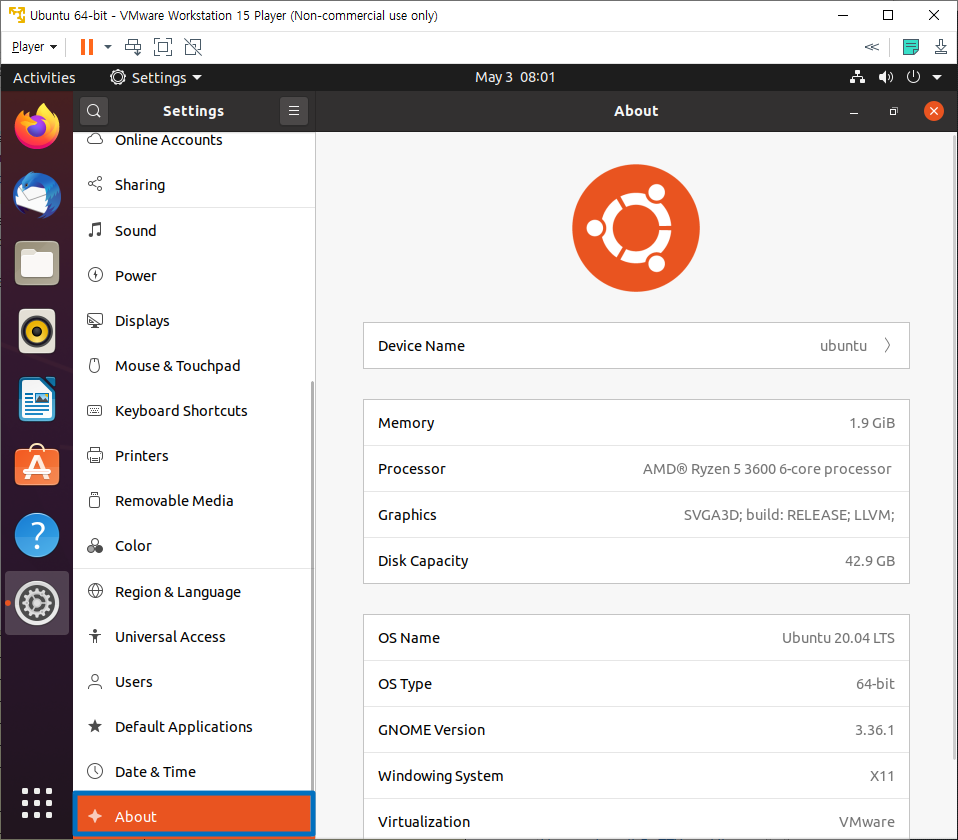The height and width of the screenshot is (840, 958).
Task: Open Ubuntu Software store dock icon
Action: [37, 466]
